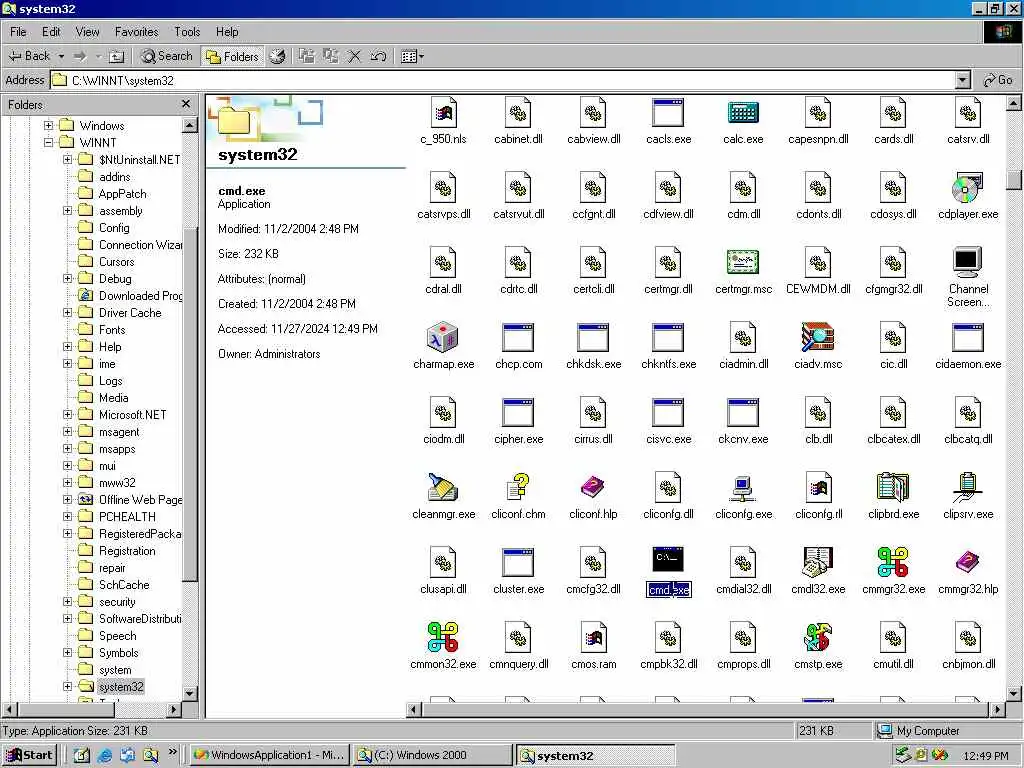Open the Views dropdown button
This screenshot has width=1024, height=768.
coord(412,57)
